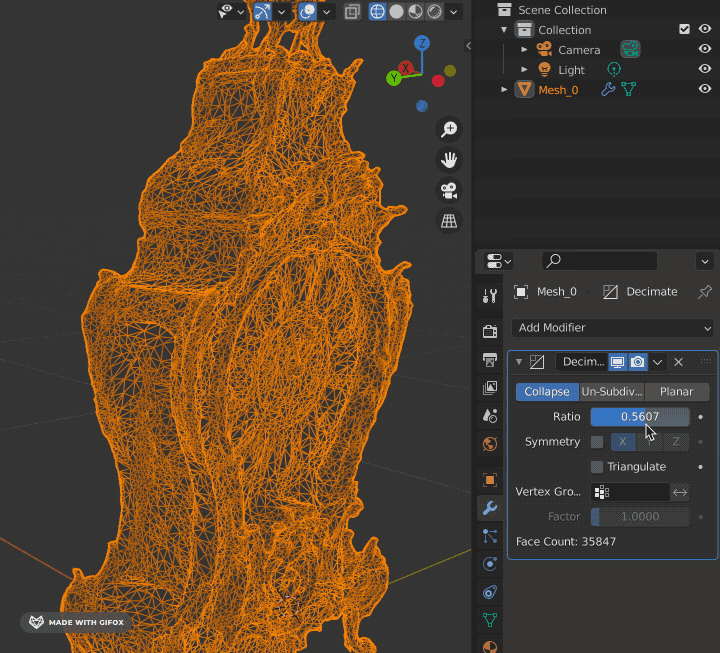Click the Ratio slider field

coord(639,417)
